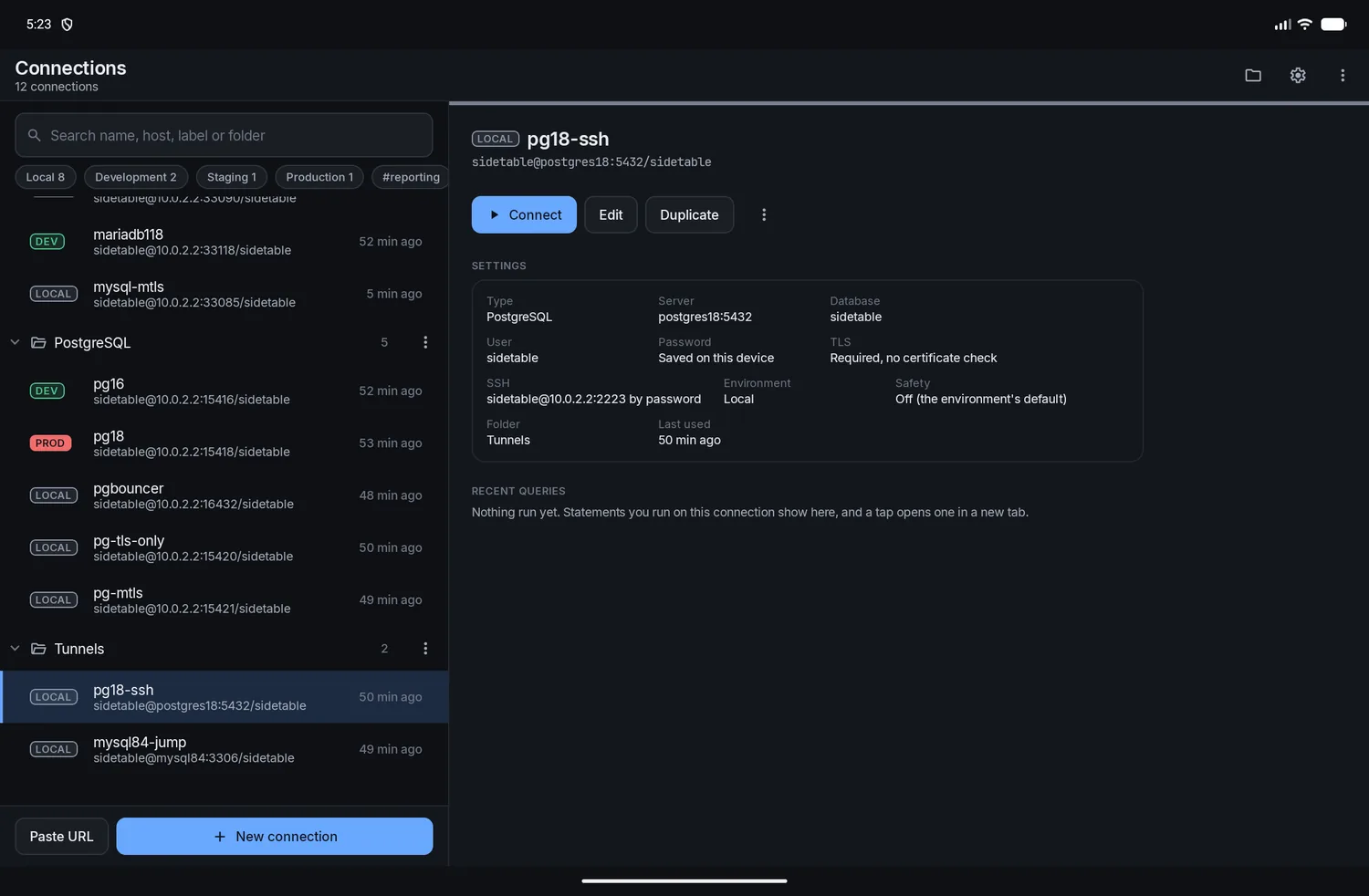The height and width of the screenshot is (896, 1369).
Task: Collapse the Tunnels folder chevron
Action: (15, 649)
